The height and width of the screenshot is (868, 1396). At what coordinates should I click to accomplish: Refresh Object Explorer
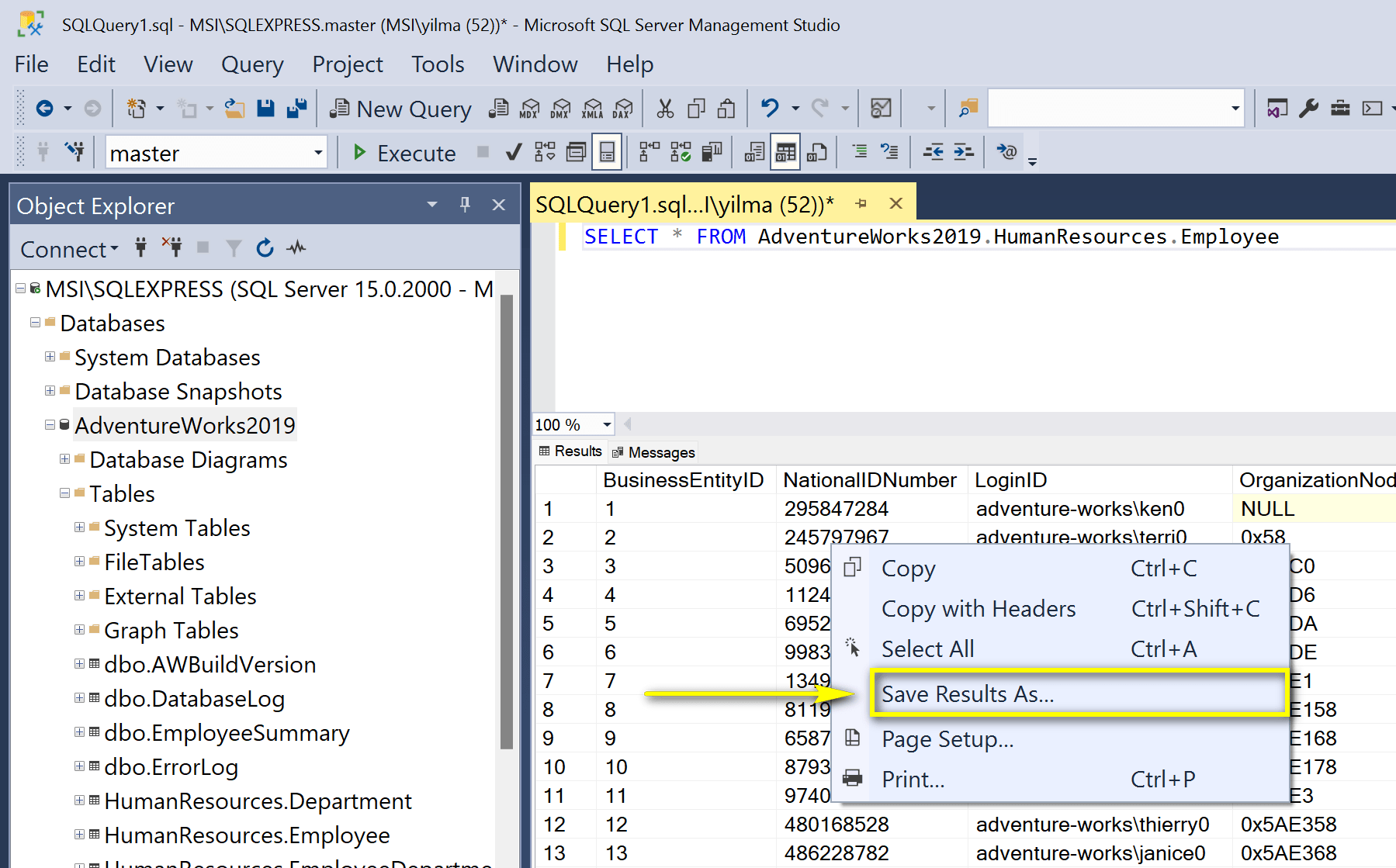coord(265,248)
